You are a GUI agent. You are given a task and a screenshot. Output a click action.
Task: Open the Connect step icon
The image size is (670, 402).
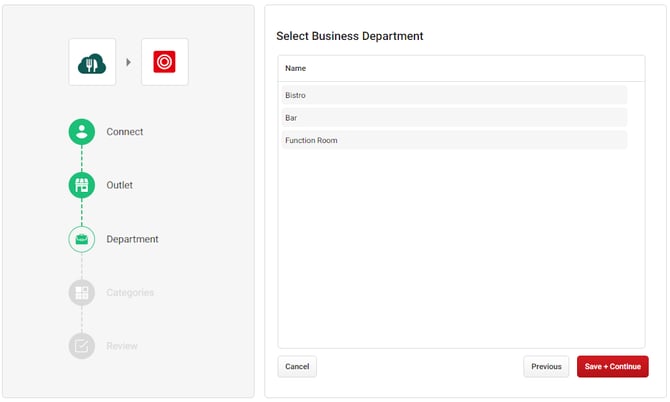coord(82,132)
